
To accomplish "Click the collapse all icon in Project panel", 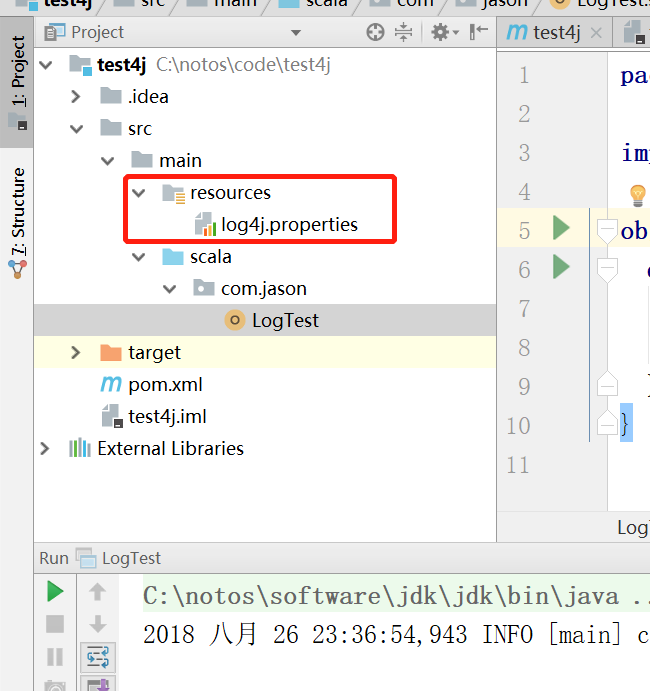I will click(x=403, y=33).
